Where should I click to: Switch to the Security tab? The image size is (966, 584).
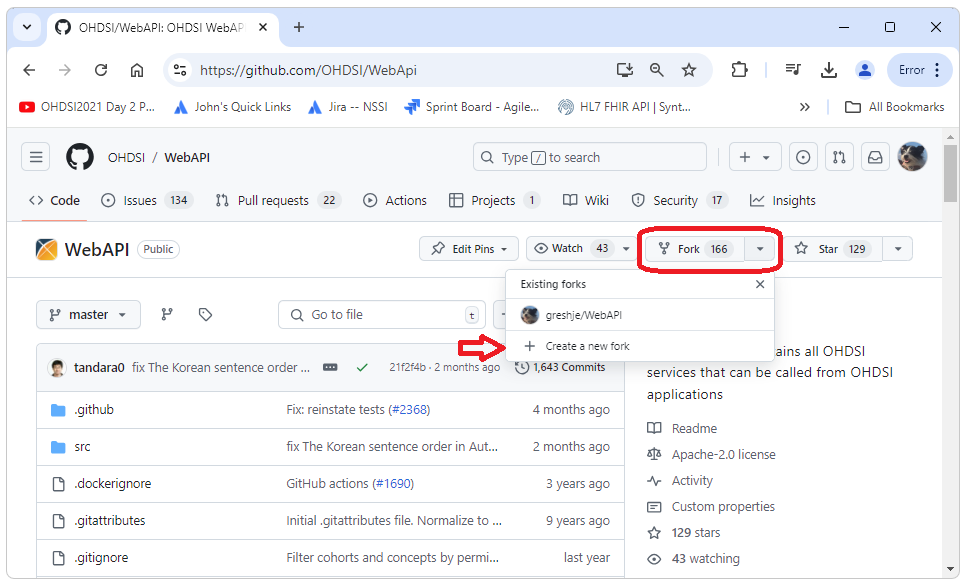tap(680, 200)
